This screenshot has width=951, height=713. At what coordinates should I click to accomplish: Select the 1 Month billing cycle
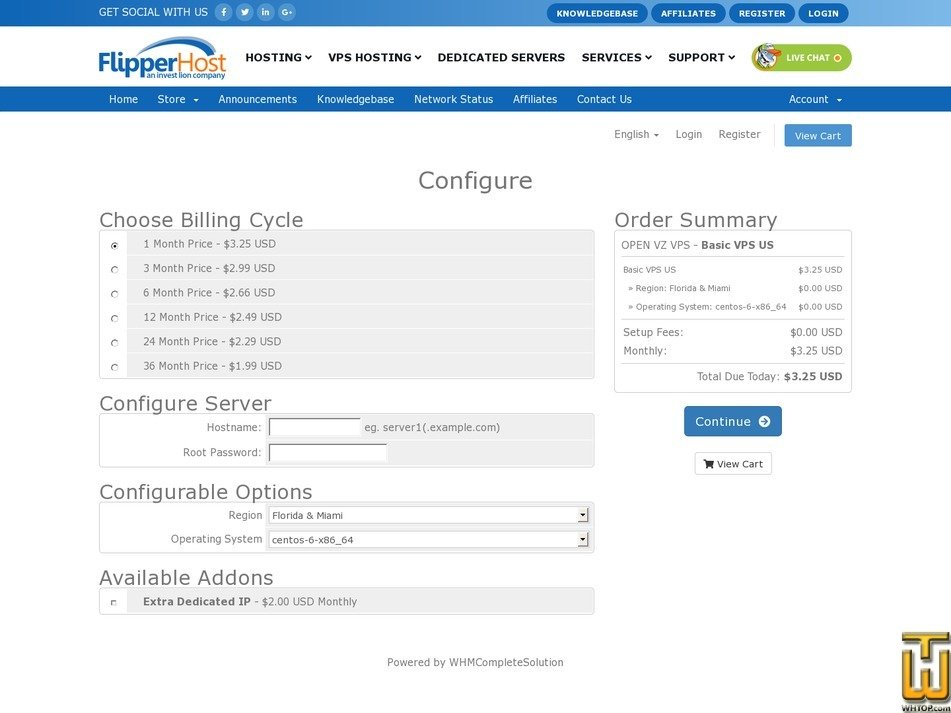pos(114,244)
